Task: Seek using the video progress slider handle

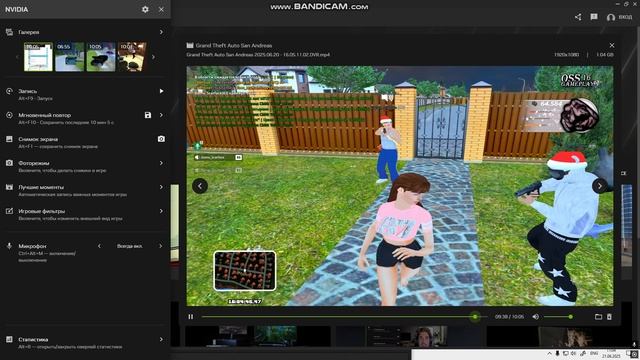Action: tap(475, 317)
